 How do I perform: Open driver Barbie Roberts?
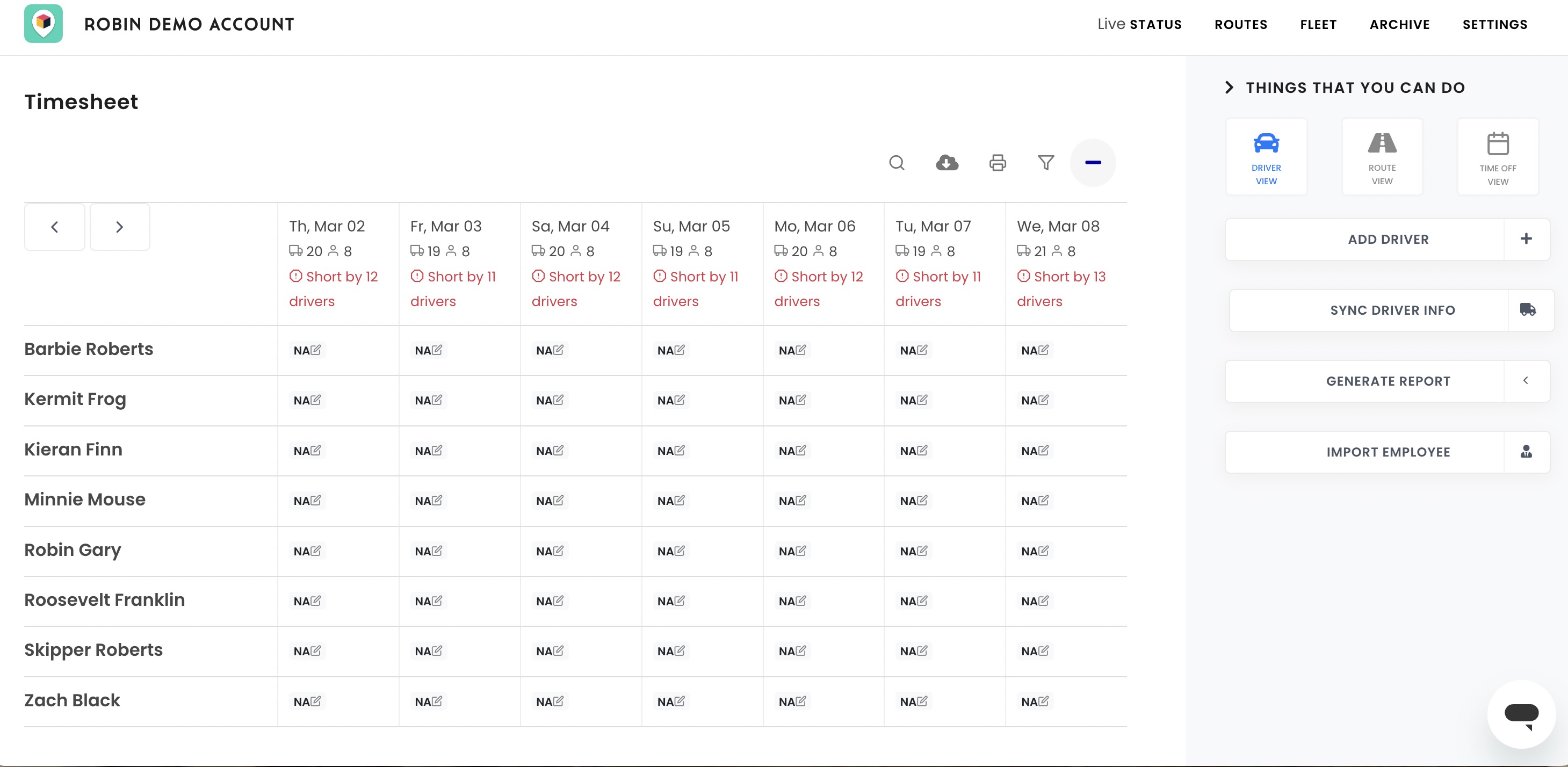(89, 349)
